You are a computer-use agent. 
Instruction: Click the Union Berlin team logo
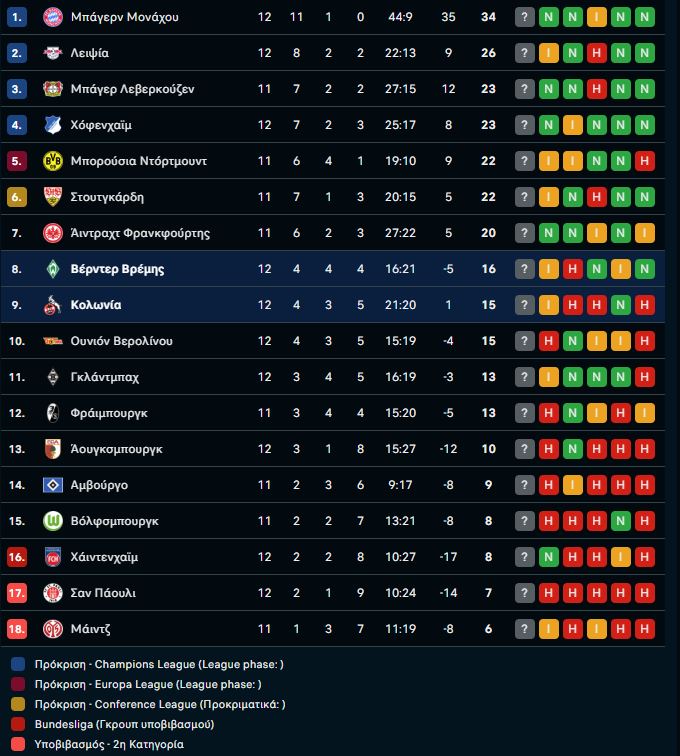pyautogui.click(x=53, y=341)
